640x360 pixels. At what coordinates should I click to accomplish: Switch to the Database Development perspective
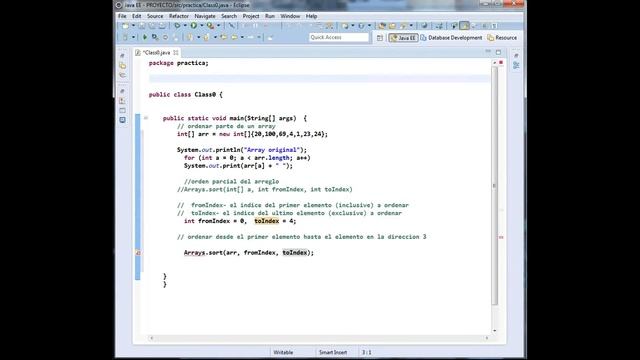451,38
